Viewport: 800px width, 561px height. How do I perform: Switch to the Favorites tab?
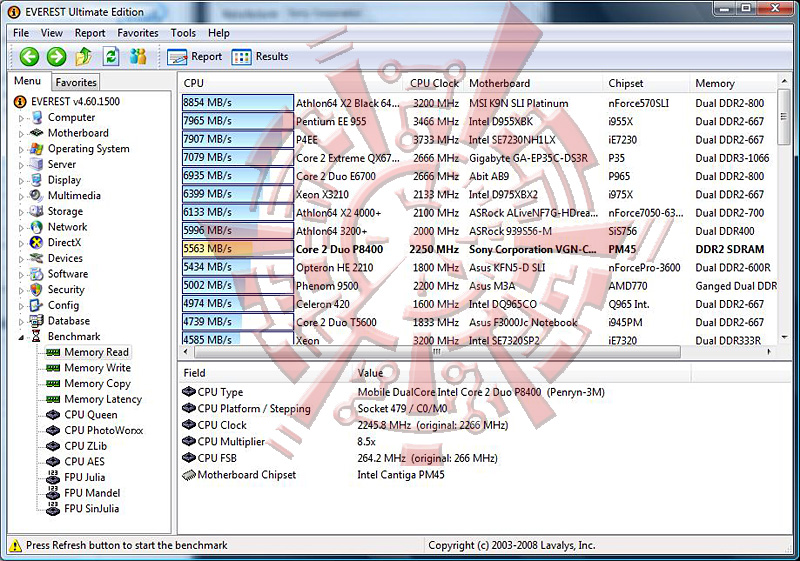click(x=76, y=82)
